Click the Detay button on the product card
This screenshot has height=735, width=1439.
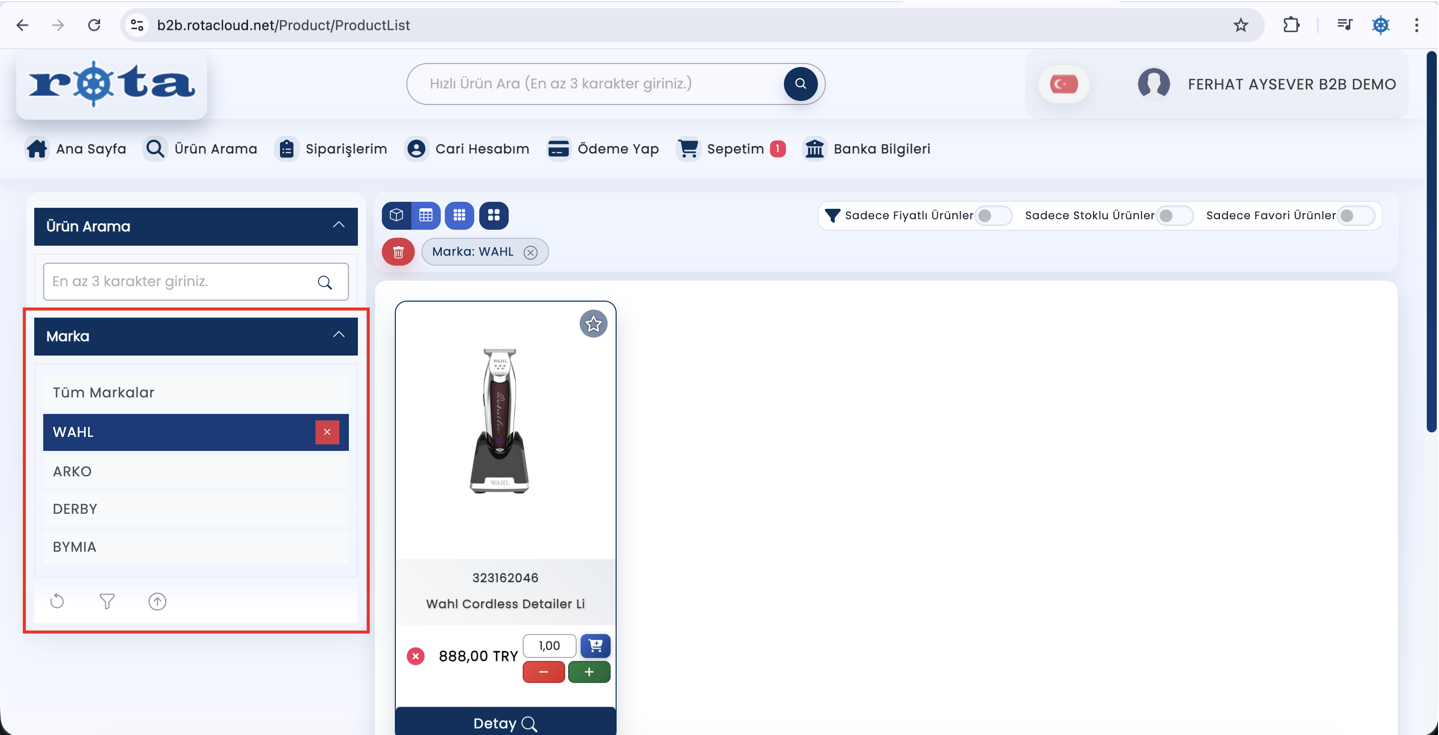tap(505, 723)
